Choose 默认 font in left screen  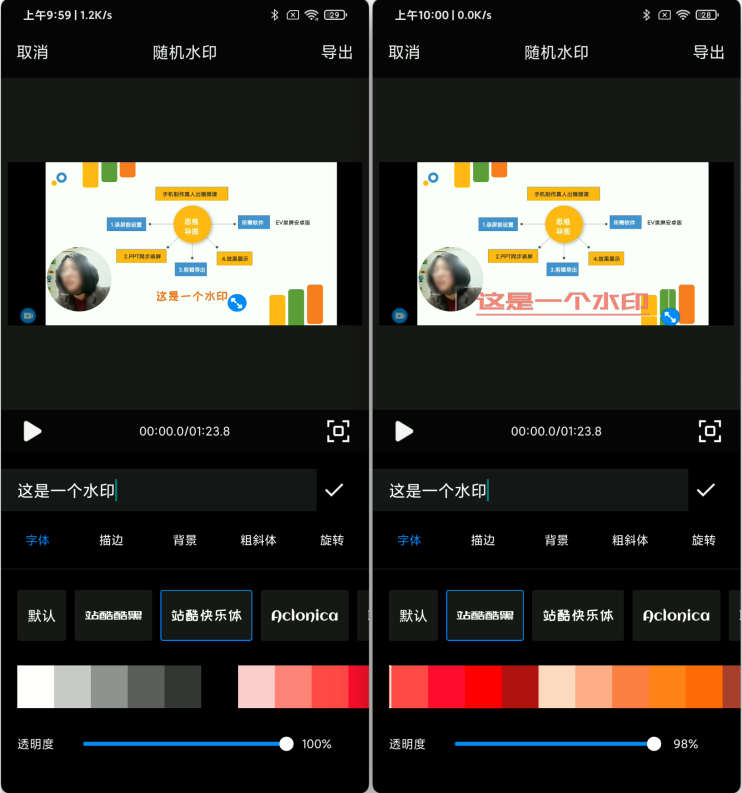[41, 615]
